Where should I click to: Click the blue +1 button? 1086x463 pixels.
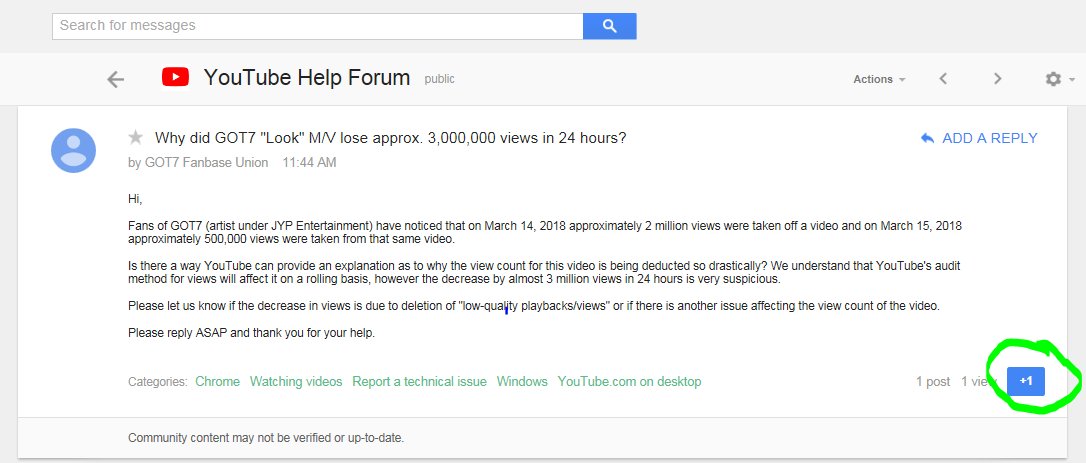click(x=1026, y=381)
